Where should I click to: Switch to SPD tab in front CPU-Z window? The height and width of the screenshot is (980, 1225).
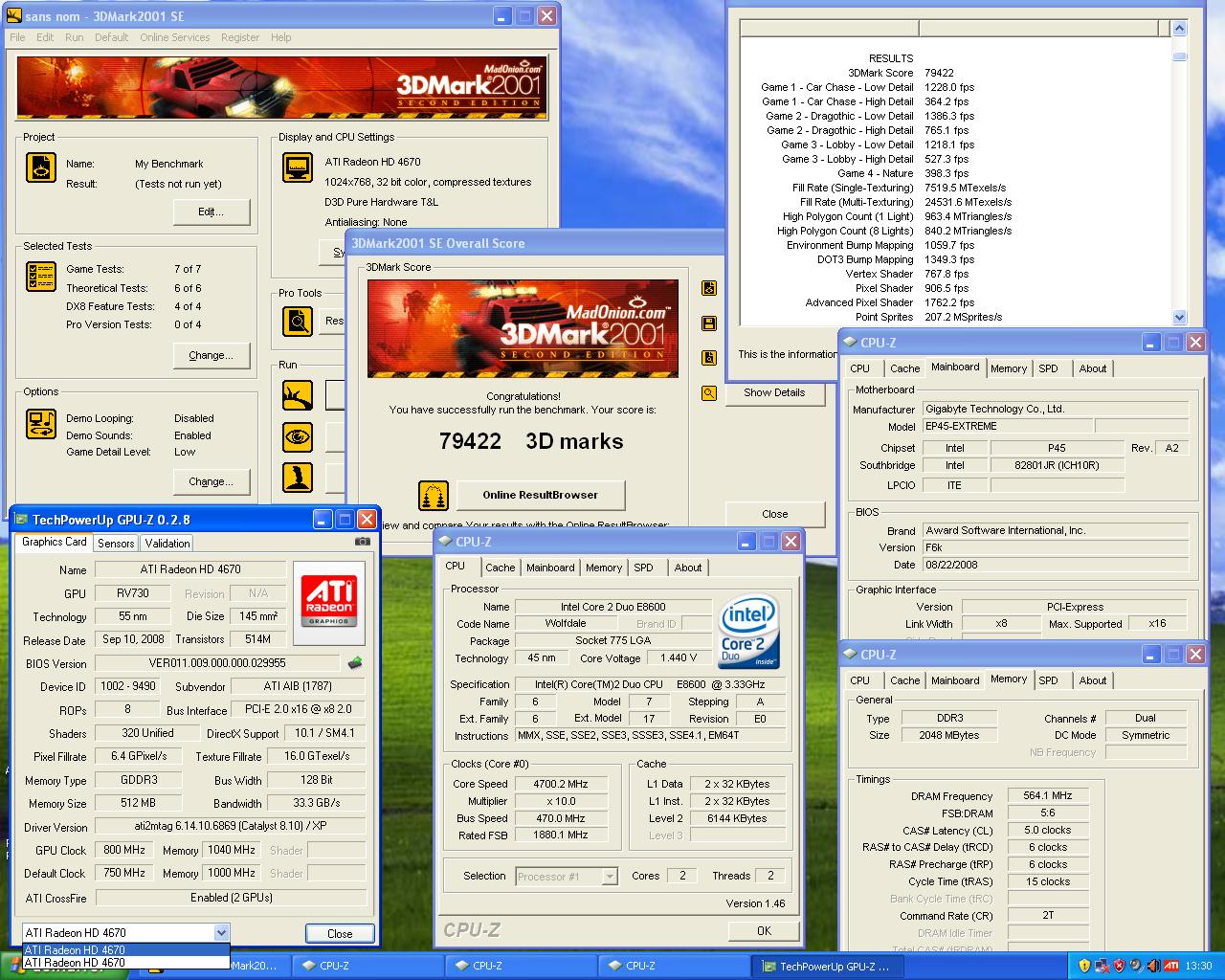pyautogui.click(x=644, y=568)
